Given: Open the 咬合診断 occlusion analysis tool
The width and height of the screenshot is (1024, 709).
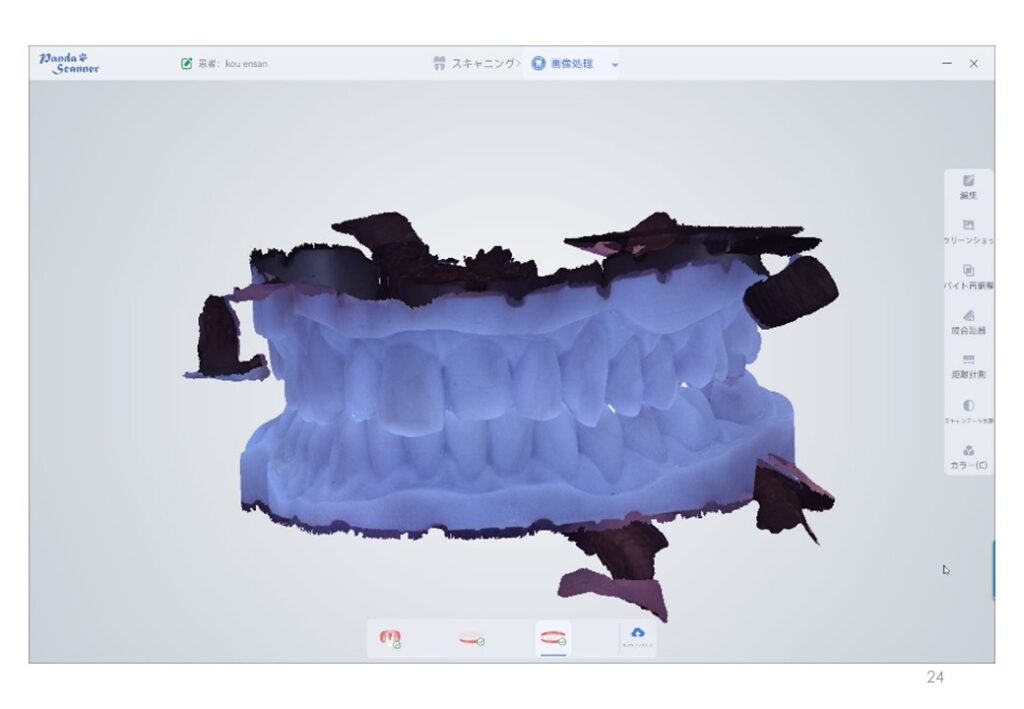Looking at the screenshot, I should [968, 321].
